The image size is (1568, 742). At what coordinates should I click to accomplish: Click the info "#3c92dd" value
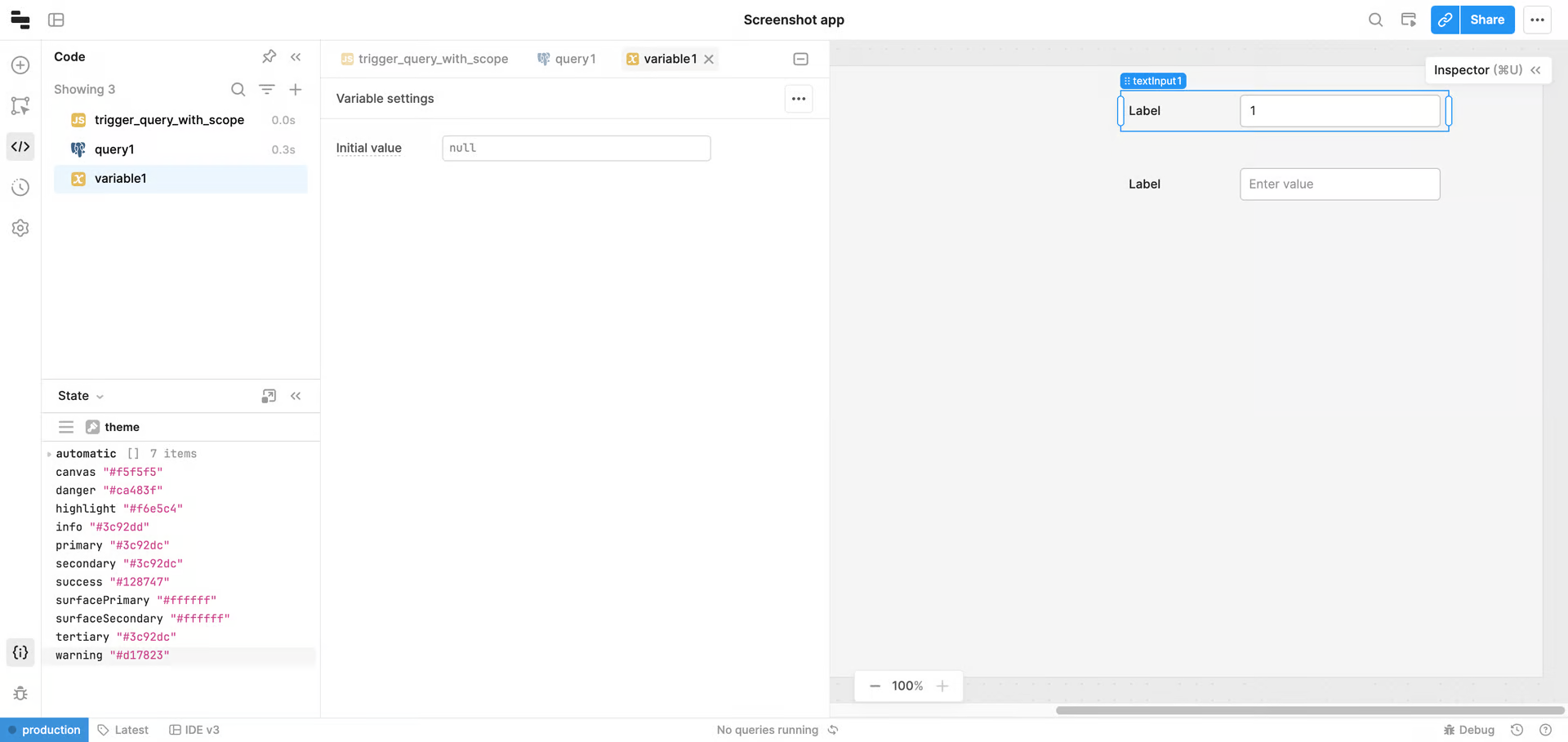tap(119, 527)
